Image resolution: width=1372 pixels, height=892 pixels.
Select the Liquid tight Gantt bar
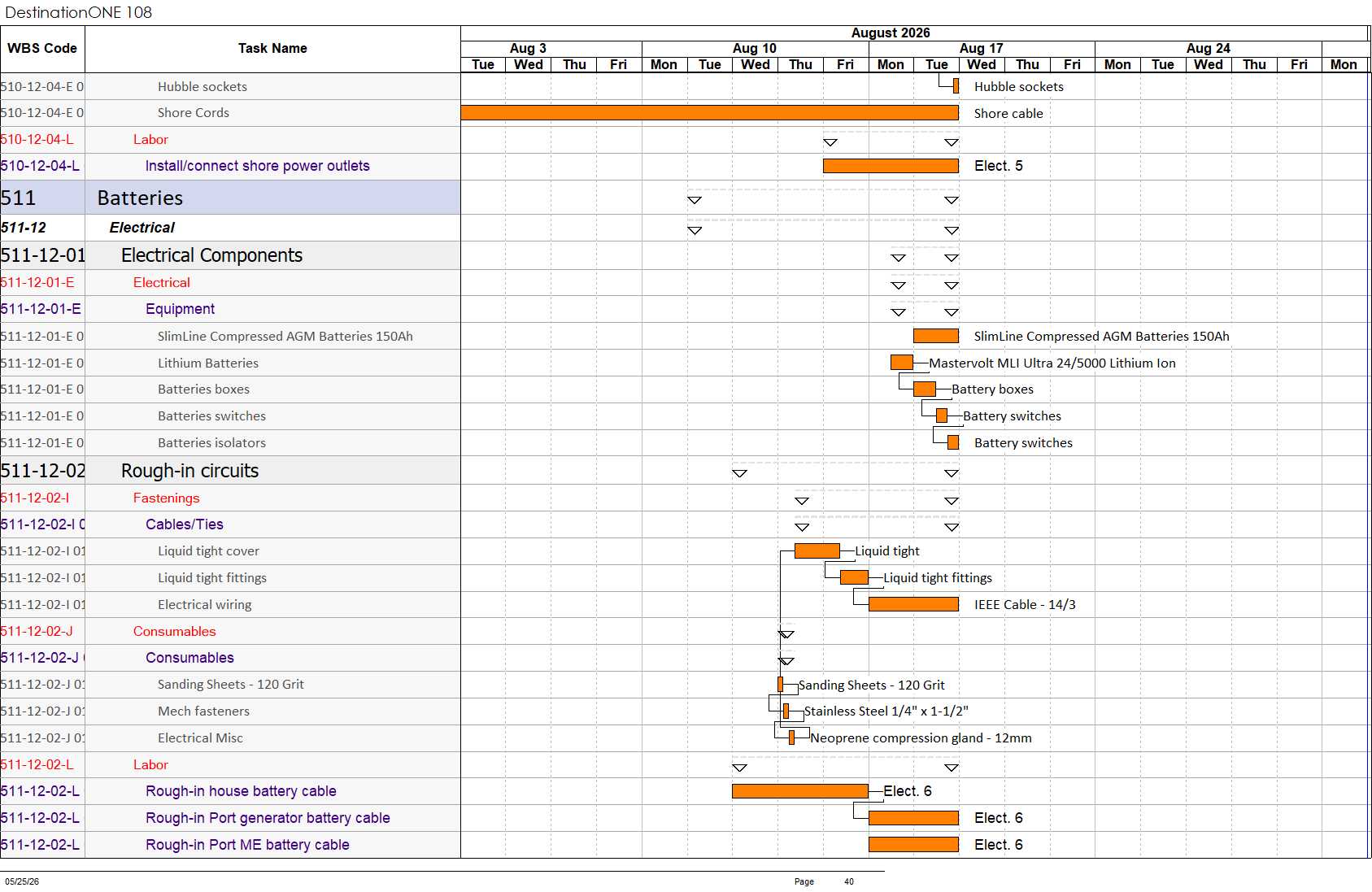pos(817,551)
